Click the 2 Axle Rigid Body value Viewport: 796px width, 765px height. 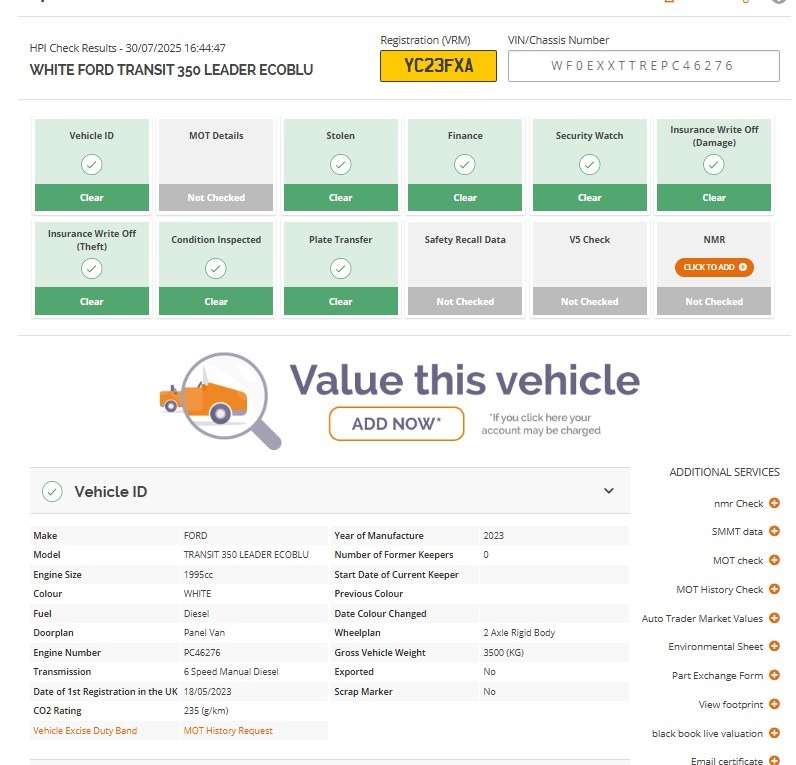point(519,633)
